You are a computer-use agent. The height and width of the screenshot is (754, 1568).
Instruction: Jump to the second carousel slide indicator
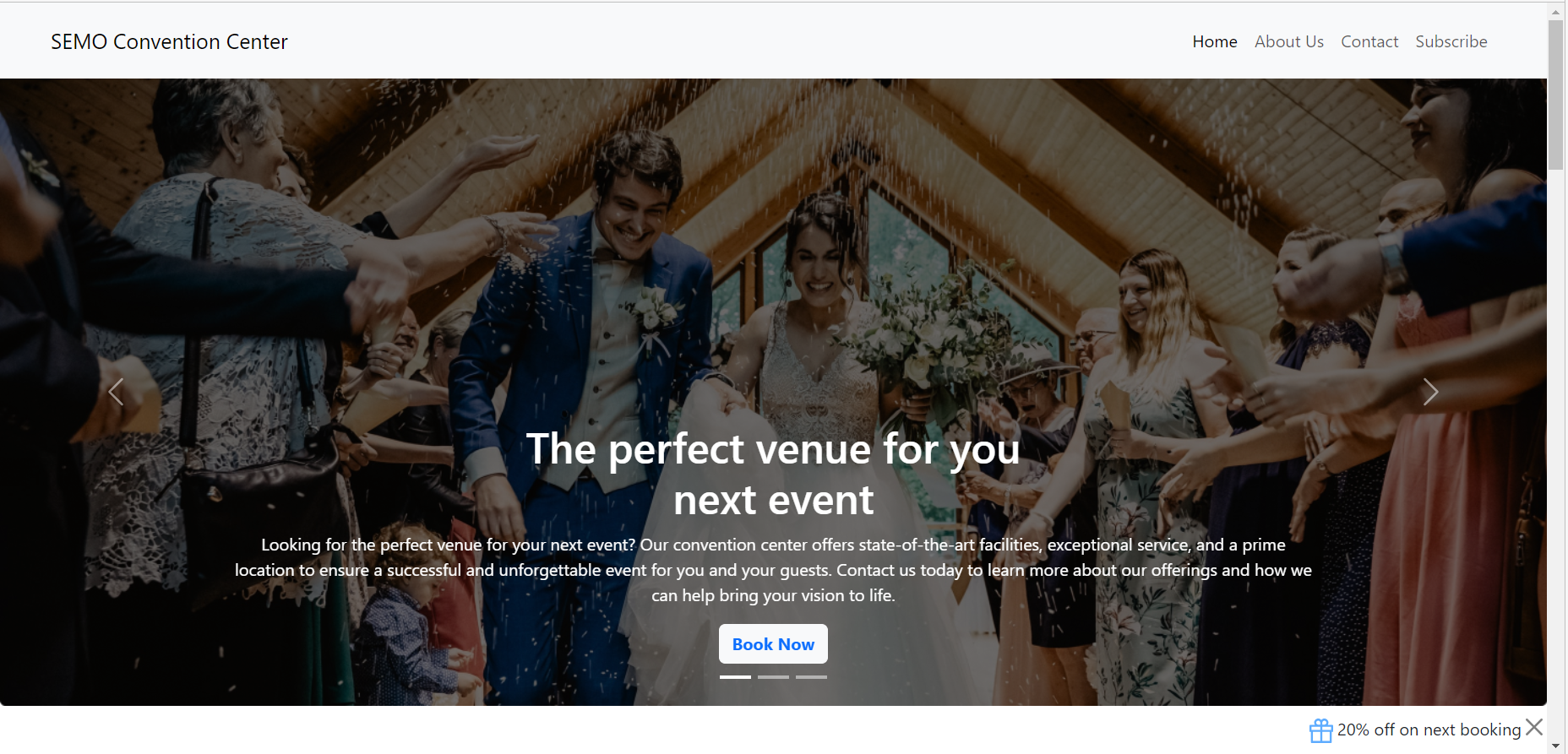coord(773,677)
